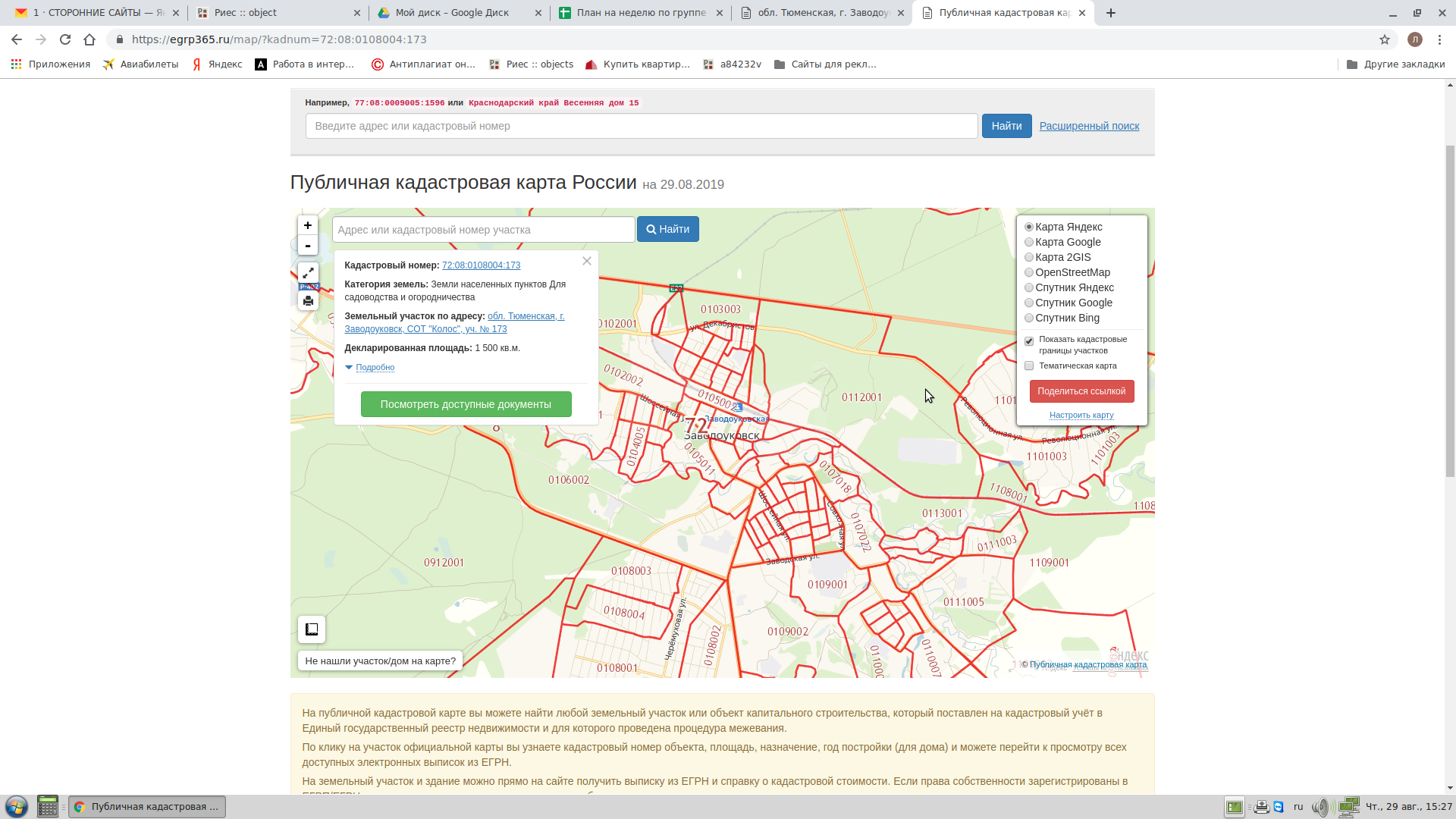Select the Спутник Bing radio option
1456x819 pixels.
tap(1029, 318)
